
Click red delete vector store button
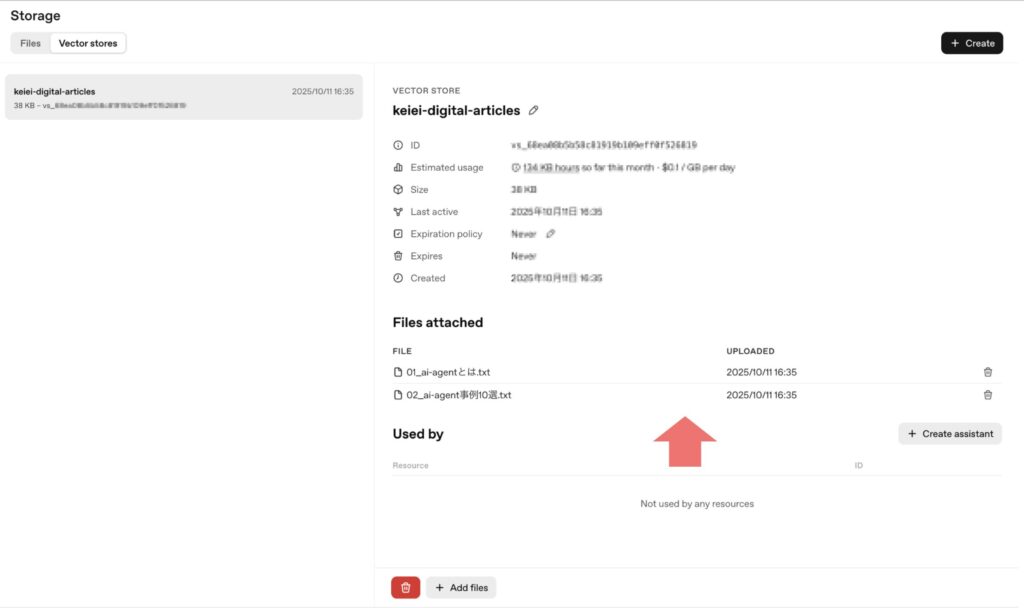click(405, 587)
